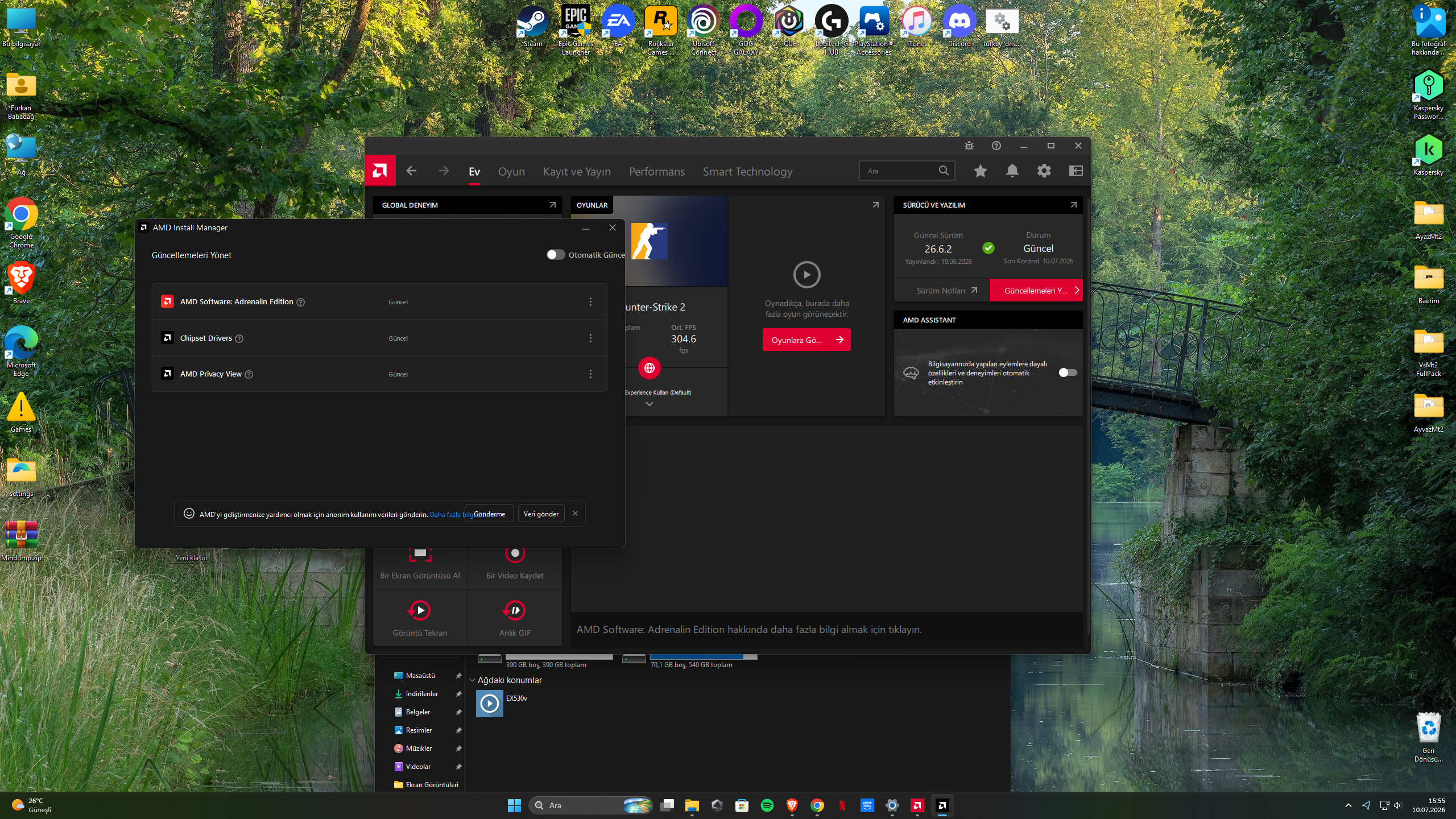Click the Gönderme button

[489, 514]
